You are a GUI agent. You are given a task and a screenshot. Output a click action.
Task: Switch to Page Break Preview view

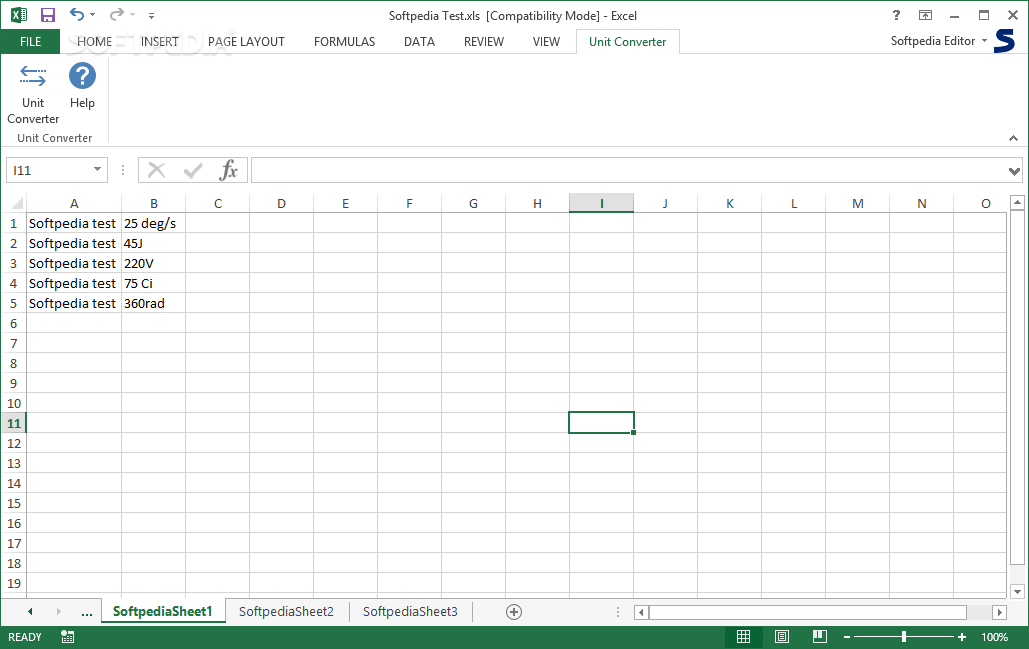(x=820, y=637)
